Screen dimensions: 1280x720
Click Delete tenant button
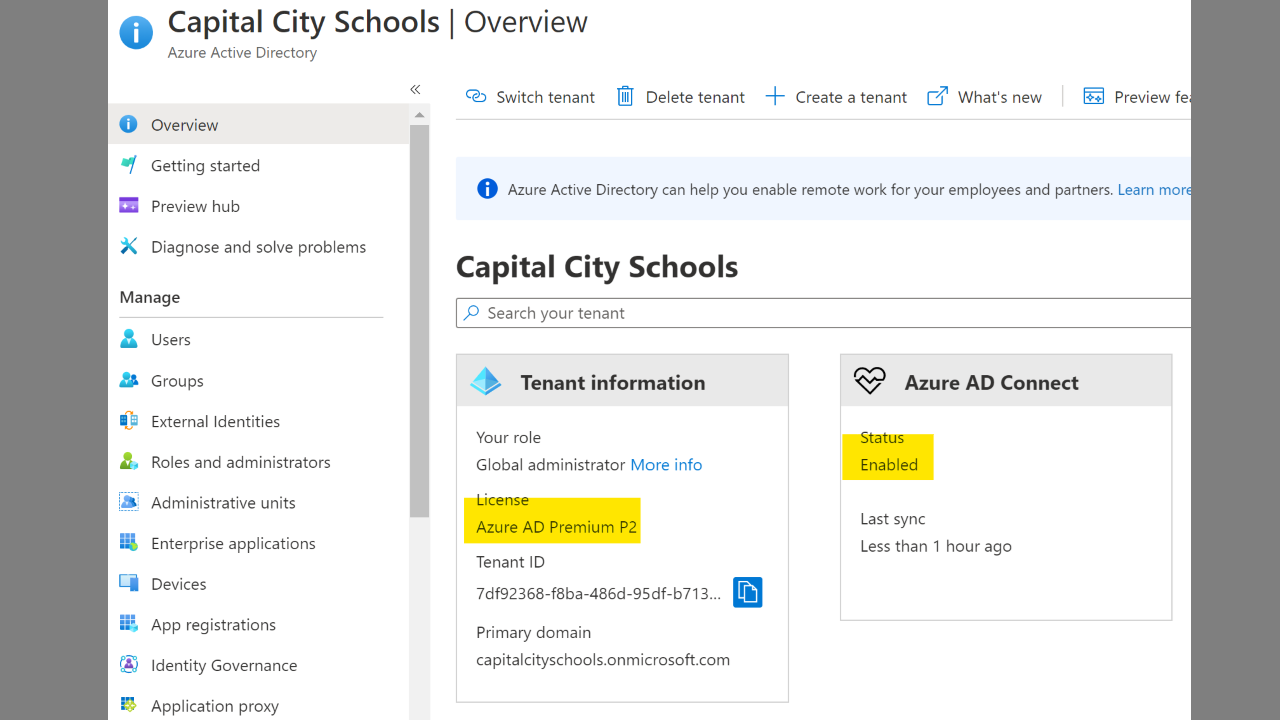tap(681, 96)
